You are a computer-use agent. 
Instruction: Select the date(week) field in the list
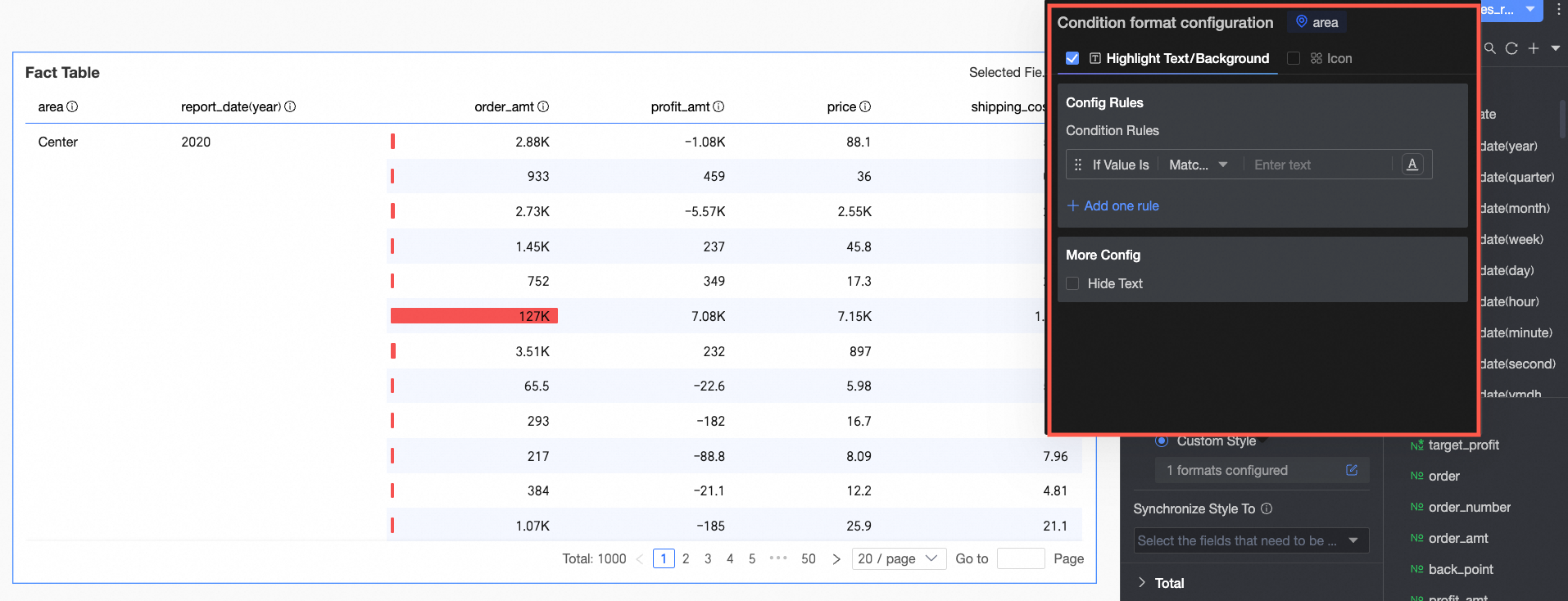(x=1511, y=239)
